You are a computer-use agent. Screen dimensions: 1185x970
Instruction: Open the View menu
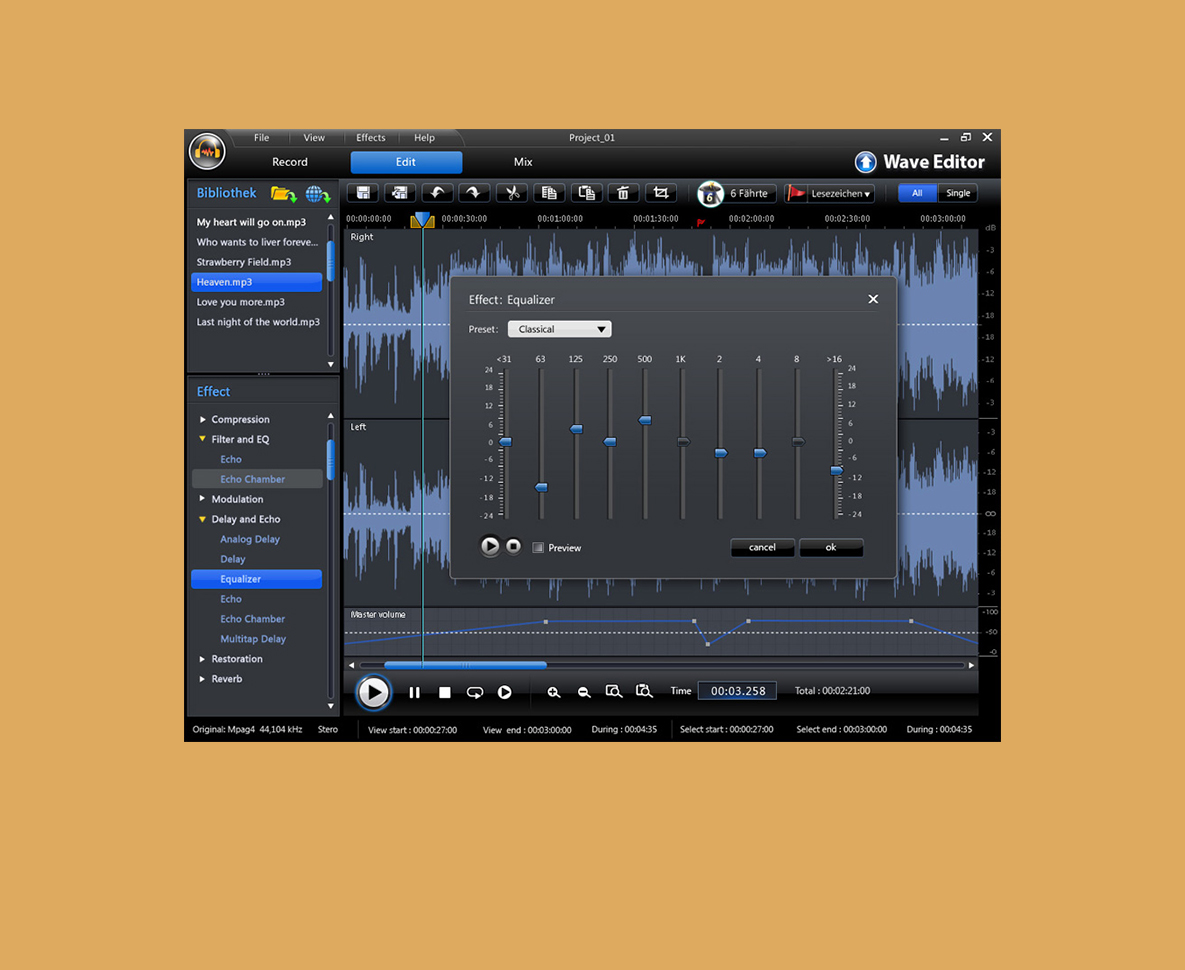[314, 137]
